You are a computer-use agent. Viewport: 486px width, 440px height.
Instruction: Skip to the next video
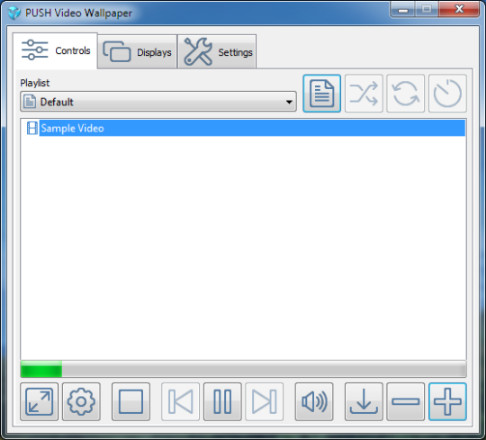point(264,402)
